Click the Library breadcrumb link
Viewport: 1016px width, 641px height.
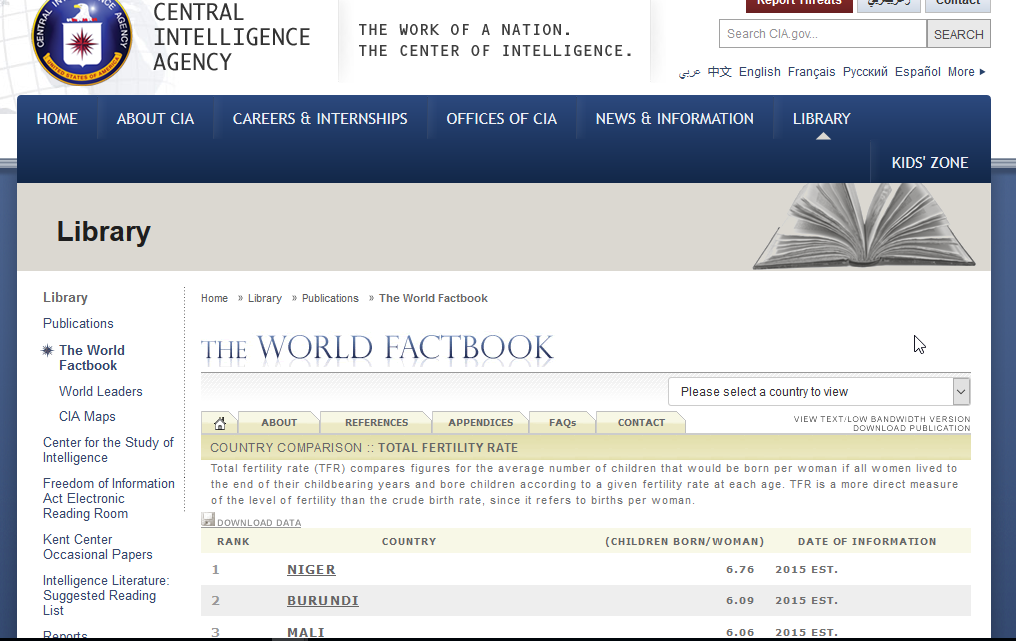265,298
